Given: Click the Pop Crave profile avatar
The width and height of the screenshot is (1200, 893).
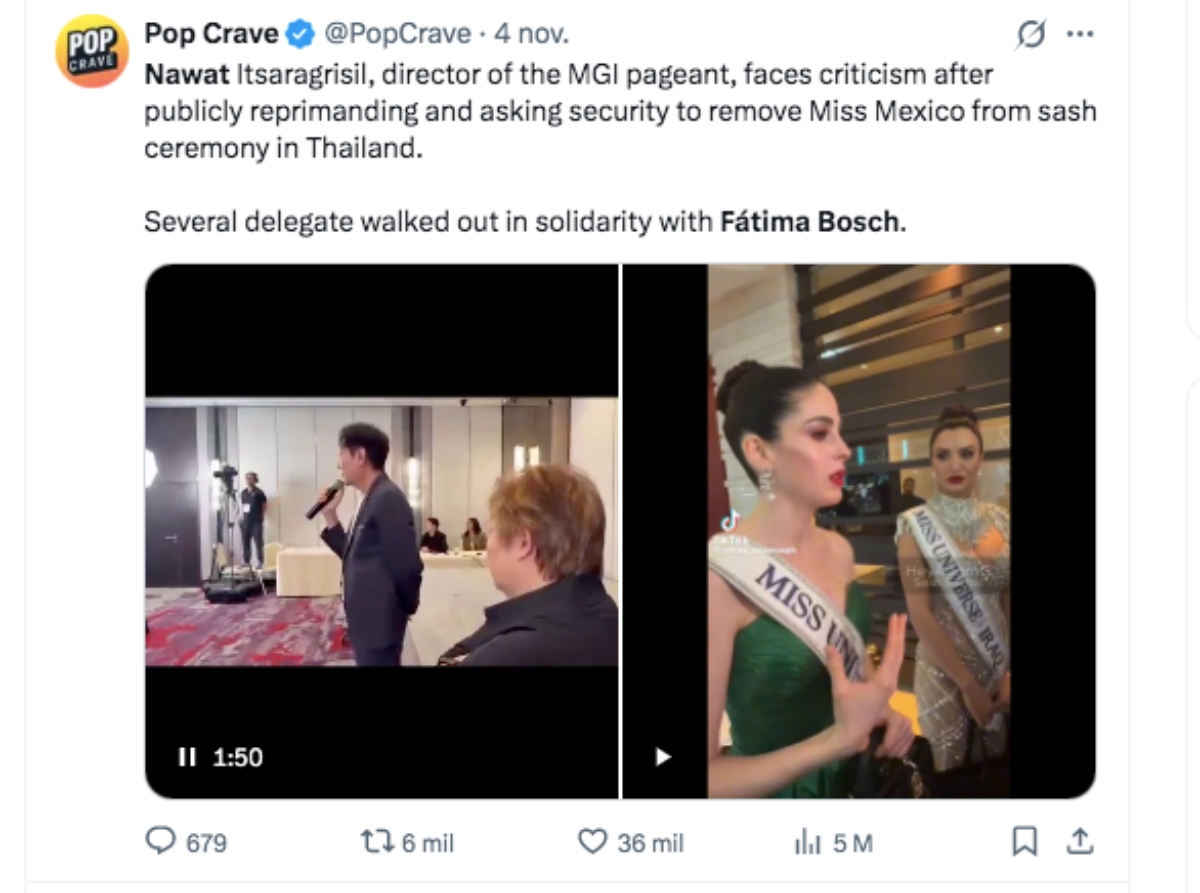Looking at the screenshot, I should point(91,52).
